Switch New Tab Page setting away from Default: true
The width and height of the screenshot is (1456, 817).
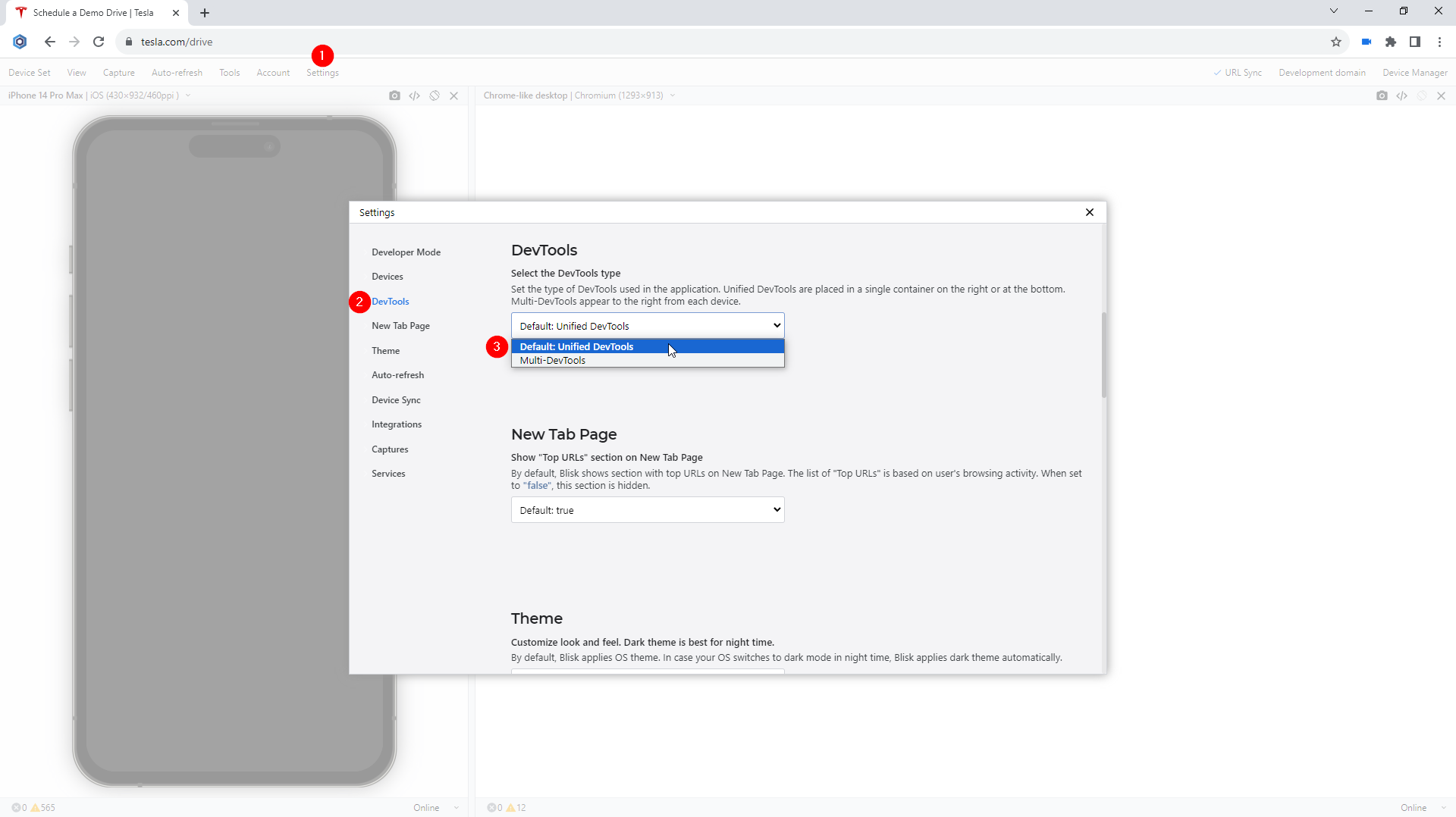(647, 509)
